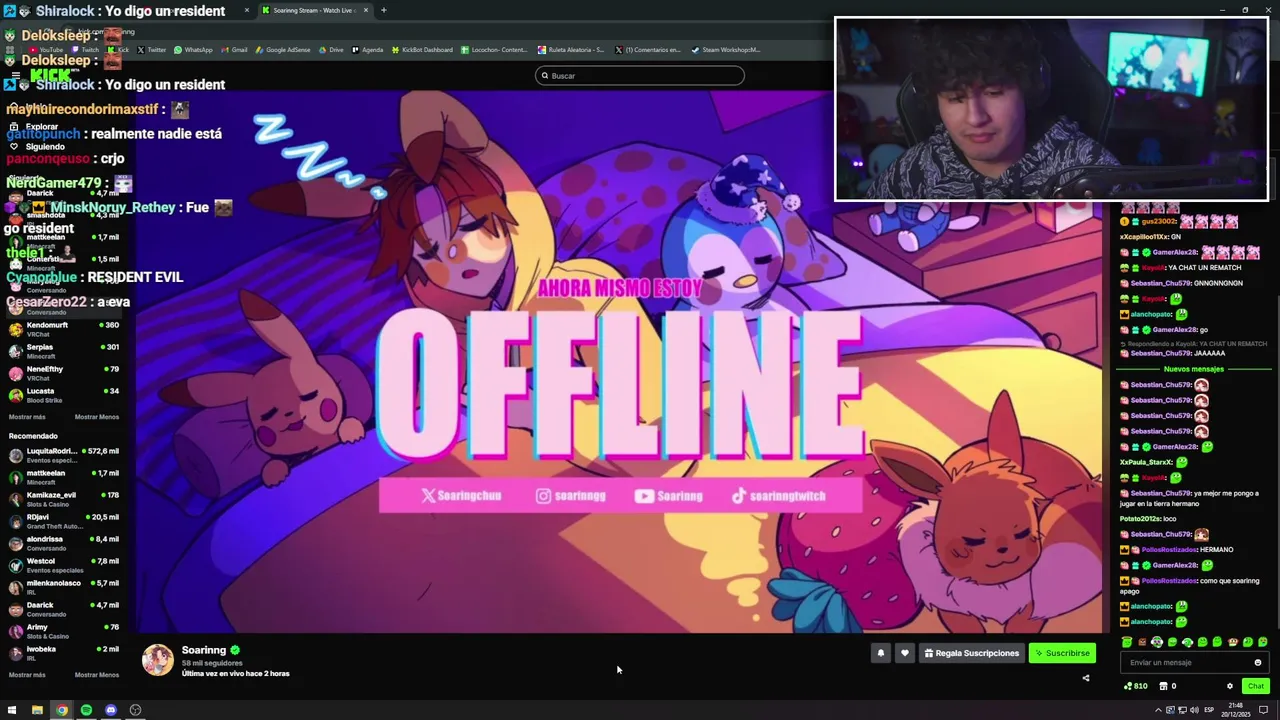1280x720 pixels.
Task: Open iwobeka recommended channel
Action: [64, 653]
